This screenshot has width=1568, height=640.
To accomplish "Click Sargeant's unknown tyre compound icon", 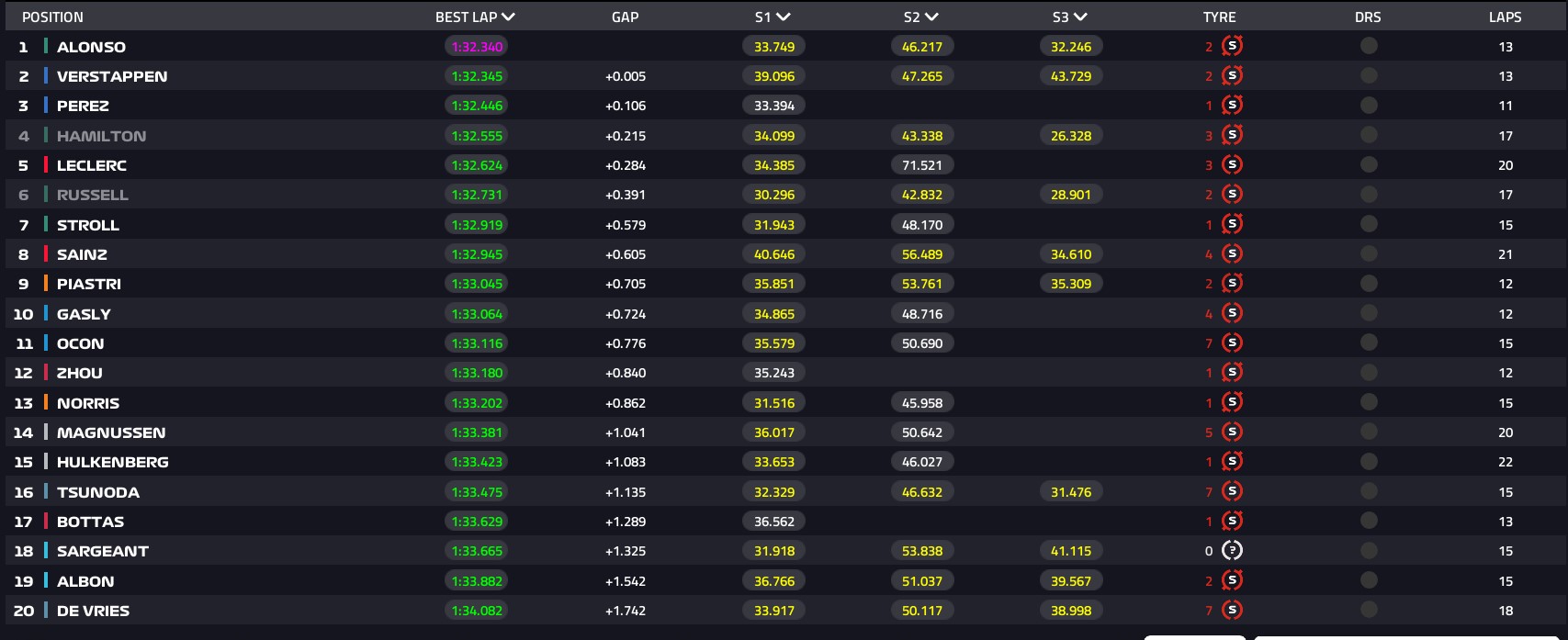I will 1232,551.
